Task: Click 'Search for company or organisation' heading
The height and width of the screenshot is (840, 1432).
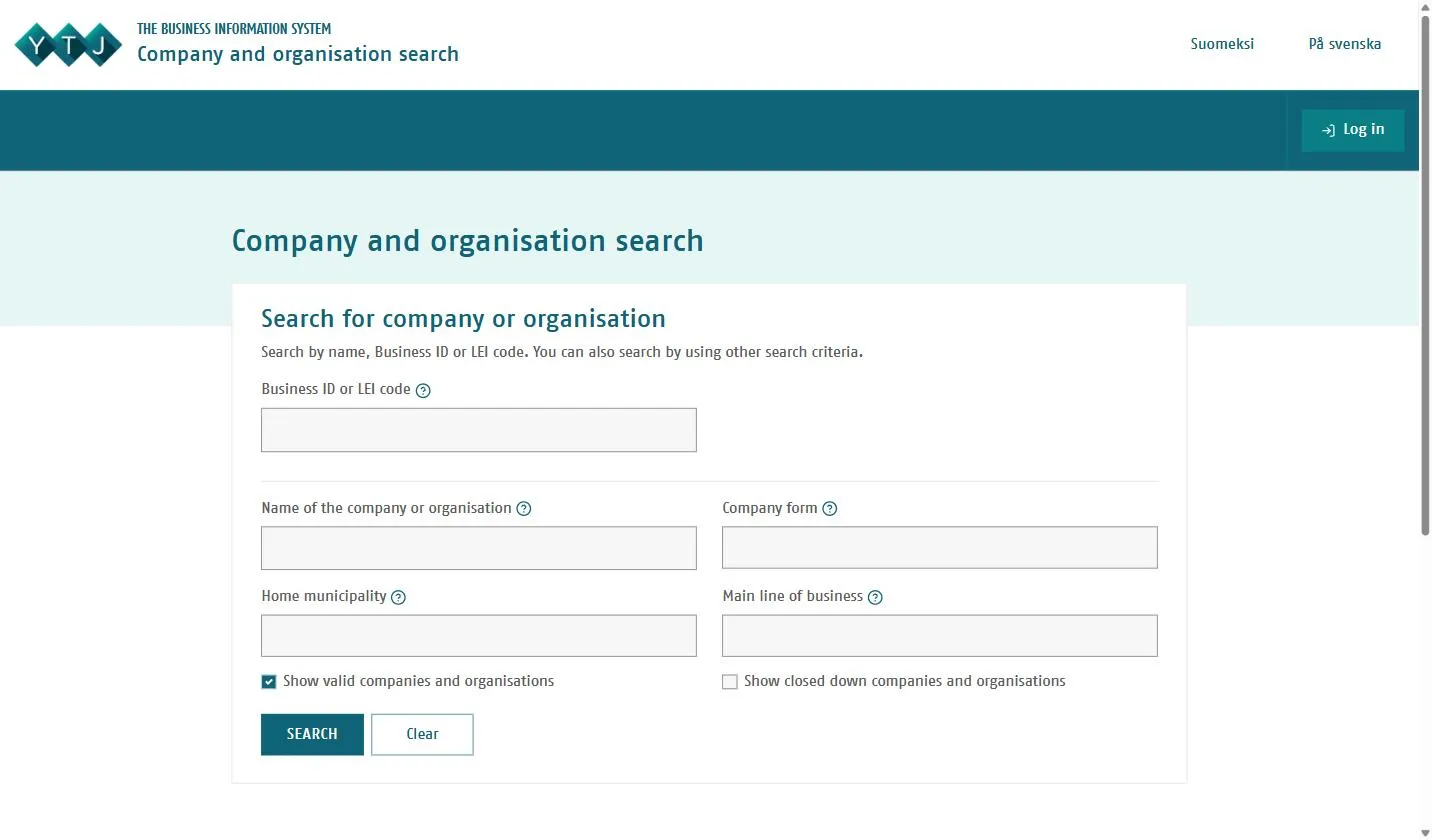Action: (463, 319)
